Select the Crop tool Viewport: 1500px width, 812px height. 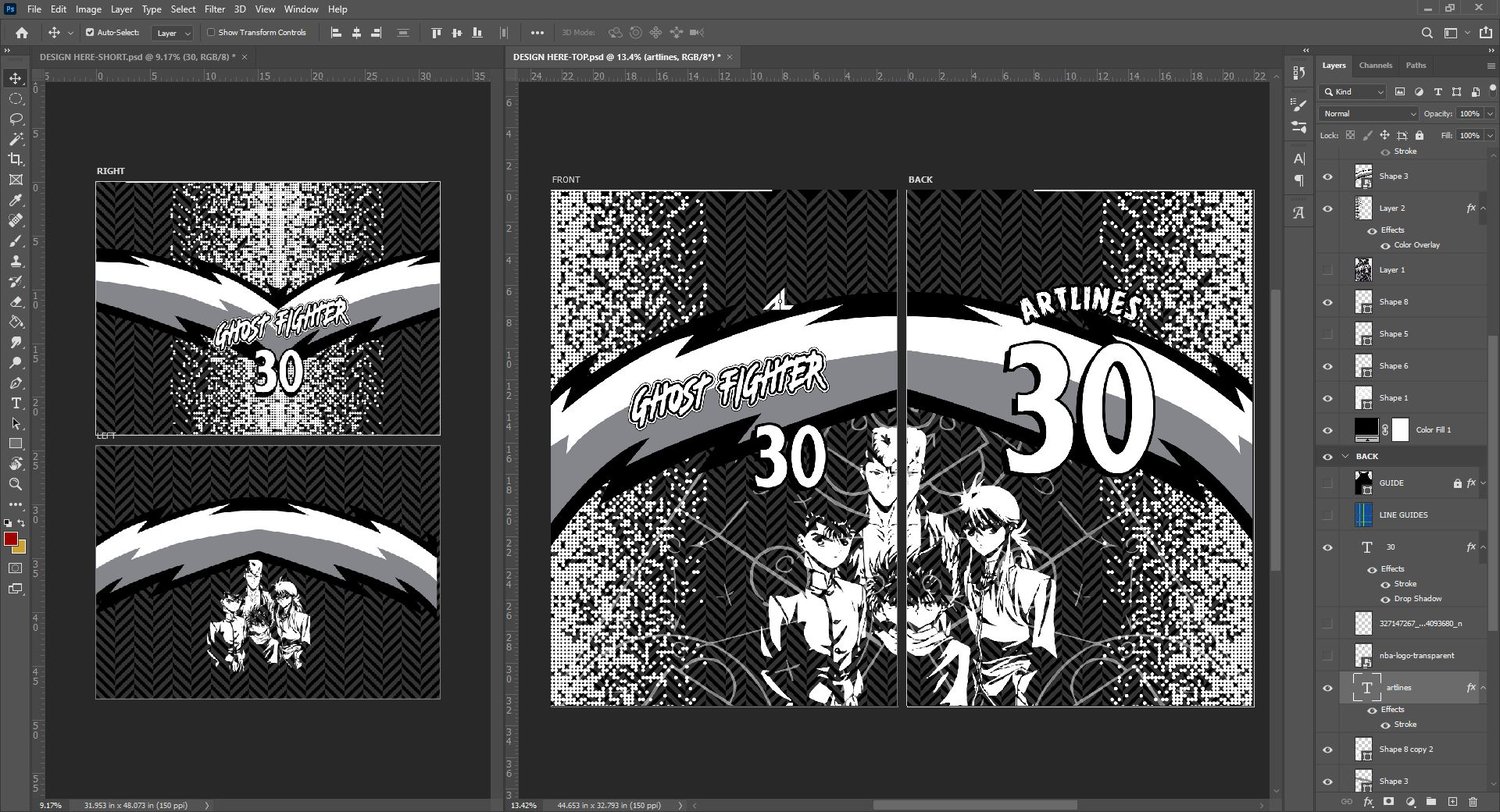point(15,159)
